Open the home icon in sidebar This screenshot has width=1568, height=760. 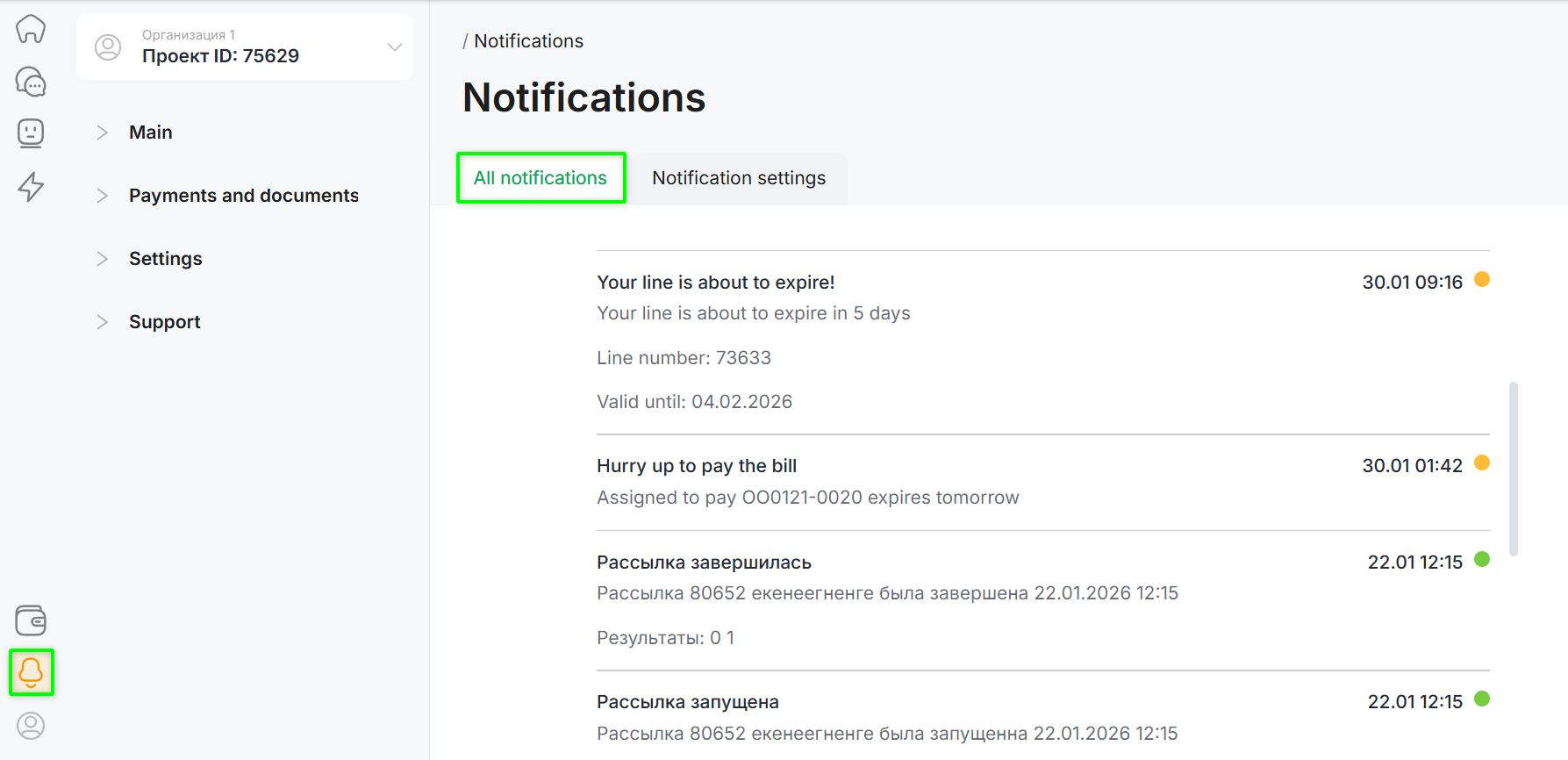[x=31, y=29]
